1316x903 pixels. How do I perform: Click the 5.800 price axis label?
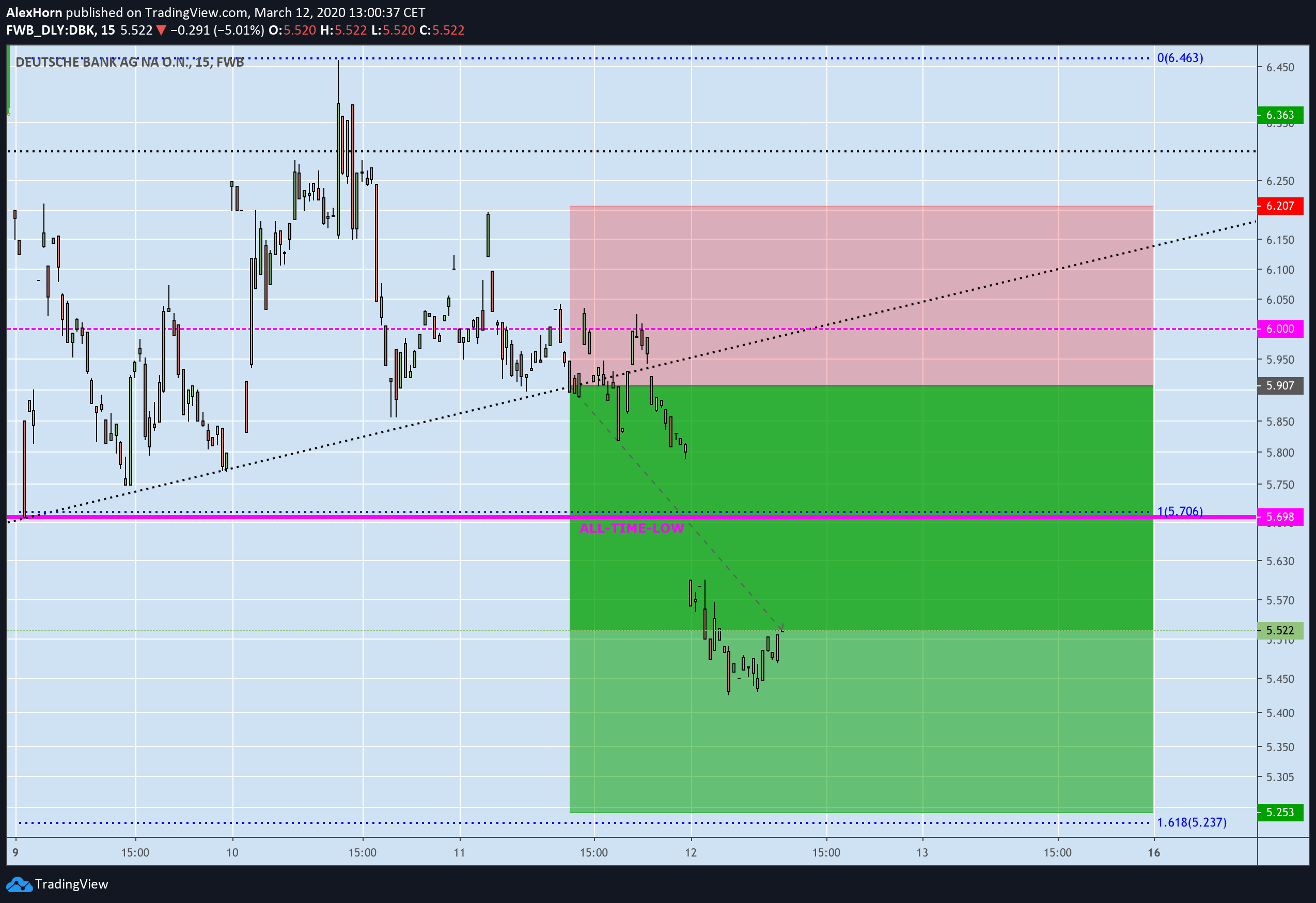[1280, 453]
